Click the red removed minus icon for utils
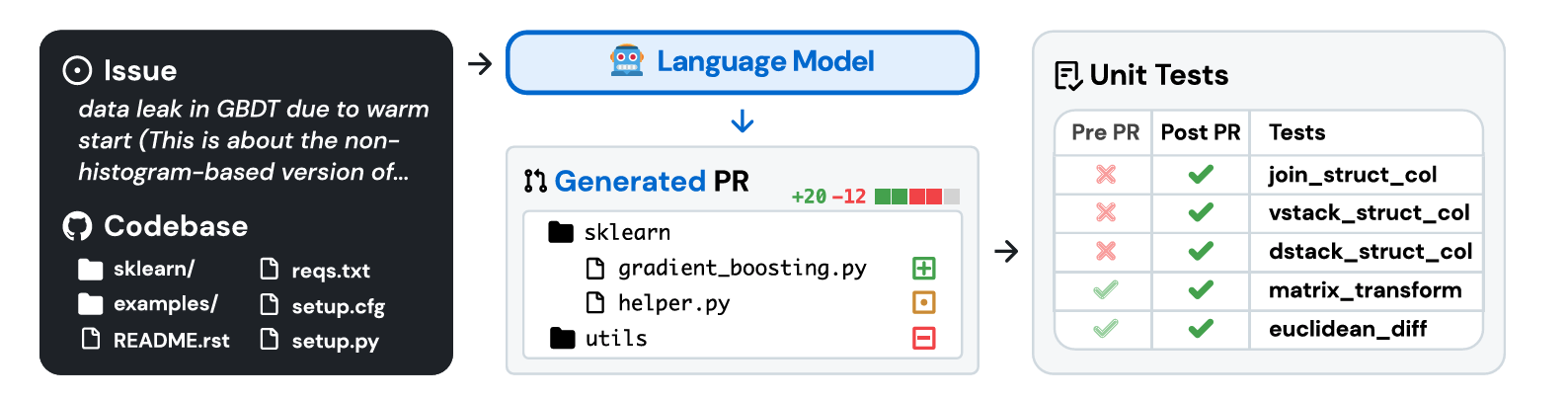Viewport: 1568px width, 399px height. (923, 338)
